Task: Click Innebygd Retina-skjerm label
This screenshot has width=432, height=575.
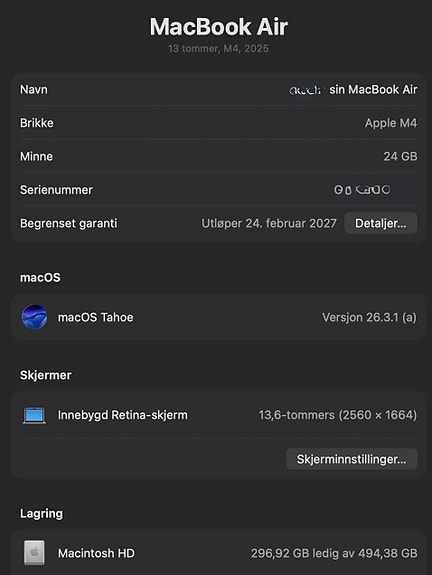Action: [x=122, y=415]
